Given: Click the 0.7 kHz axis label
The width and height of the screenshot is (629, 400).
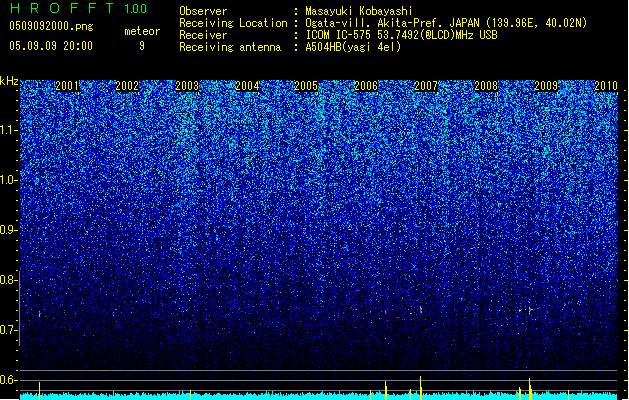Looking at the screenshot, I should pos(9,330).
